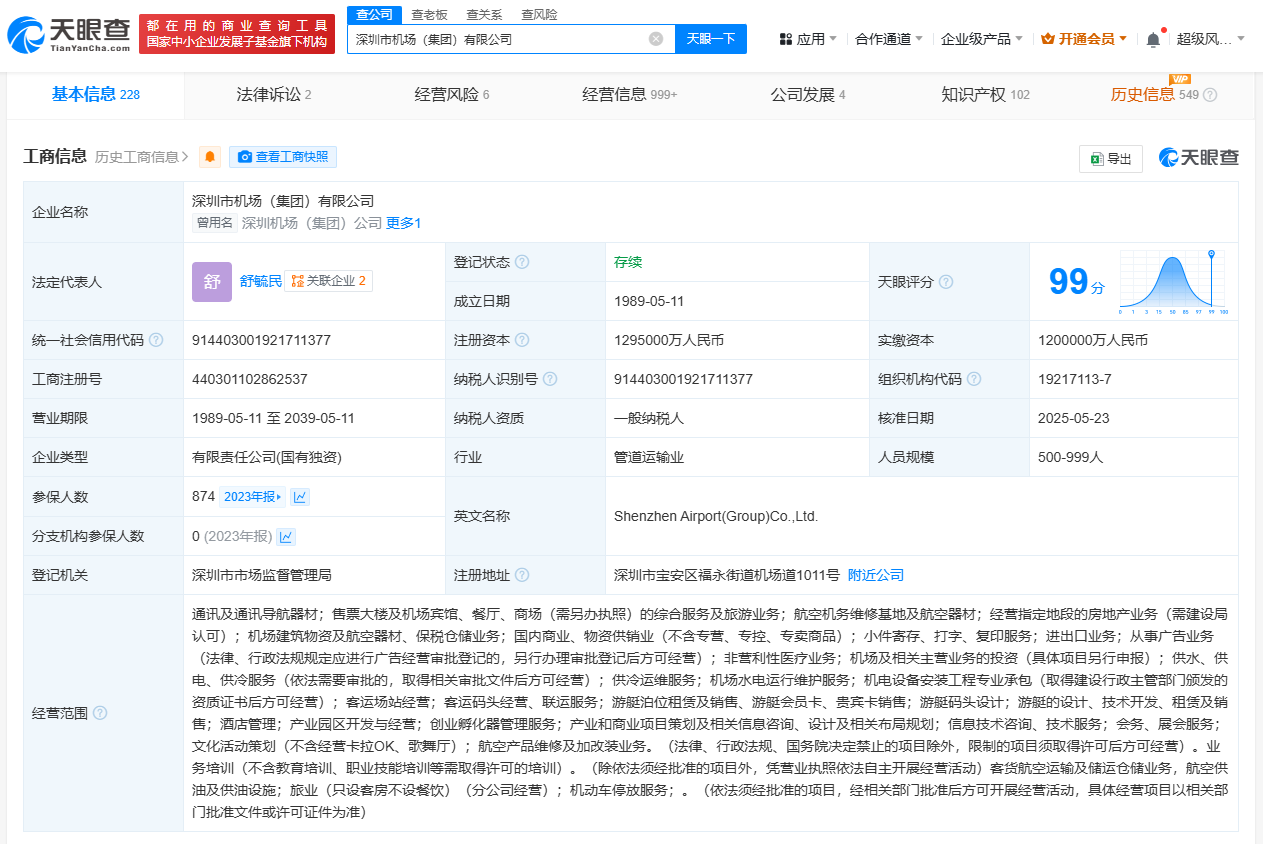Image resolution: width=1263 pixels, height=844 pixels.
Task: Click into the company search input field
Action: [495, 39]
